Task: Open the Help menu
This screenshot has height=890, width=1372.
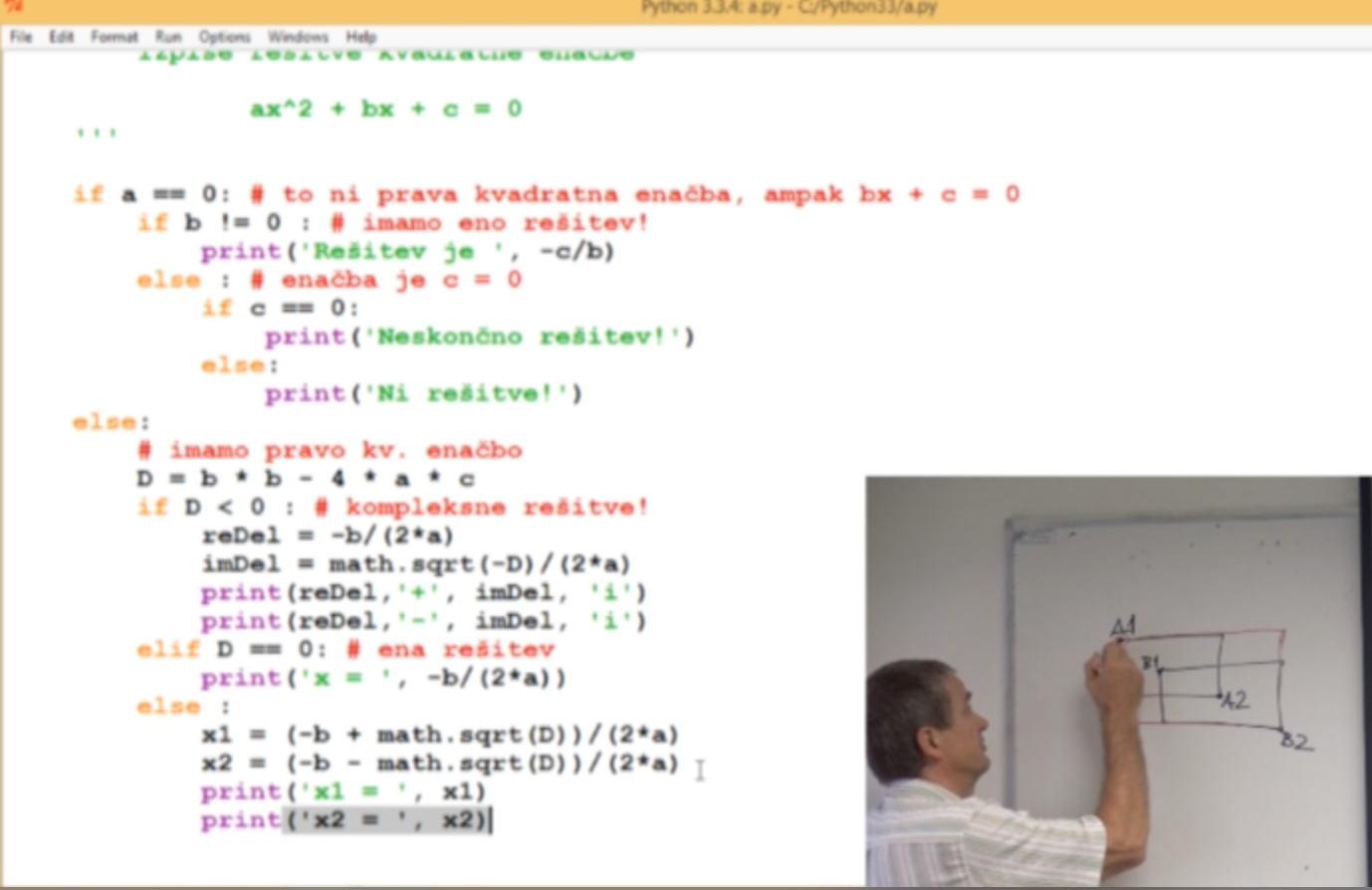Action: (360, 37)
